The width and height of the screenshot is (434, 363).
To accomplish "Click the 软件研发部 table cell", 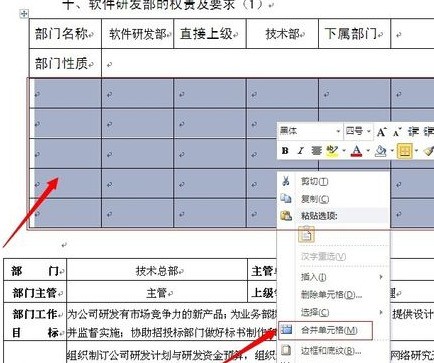I will coord(138,34).
